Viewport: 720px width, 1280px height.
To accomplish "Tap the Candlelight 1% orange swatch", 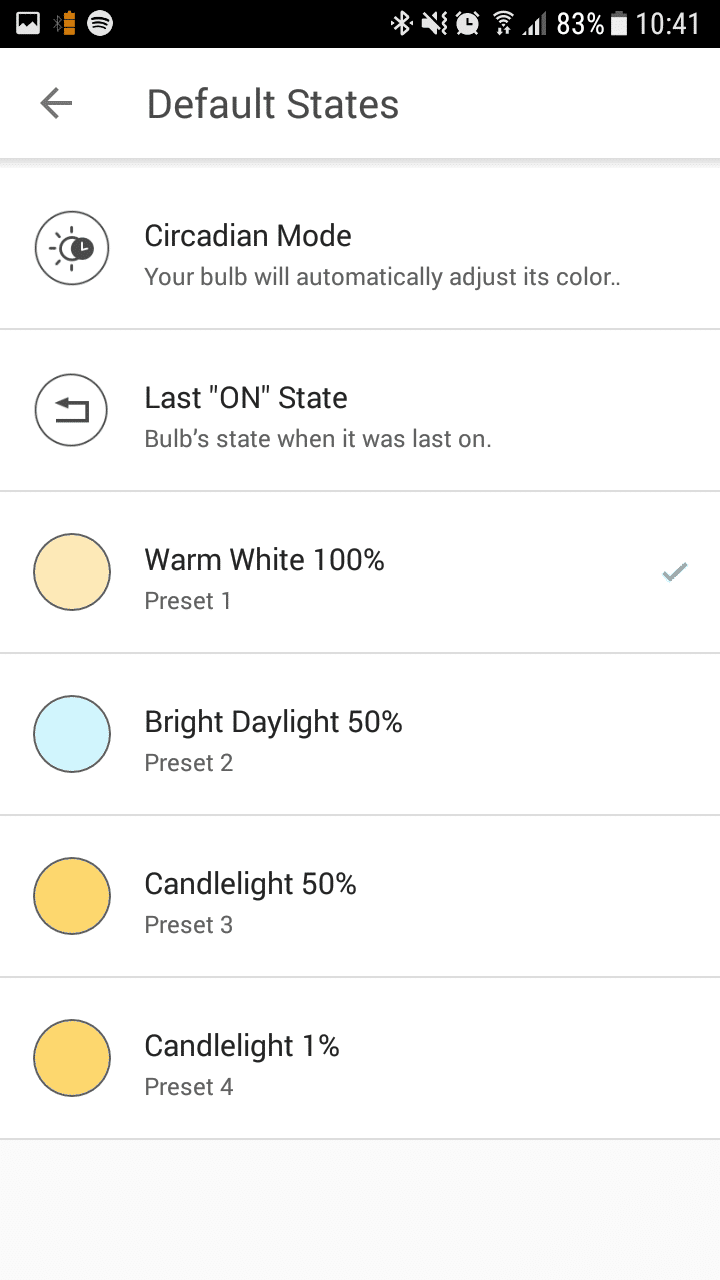I will 72,1058.
